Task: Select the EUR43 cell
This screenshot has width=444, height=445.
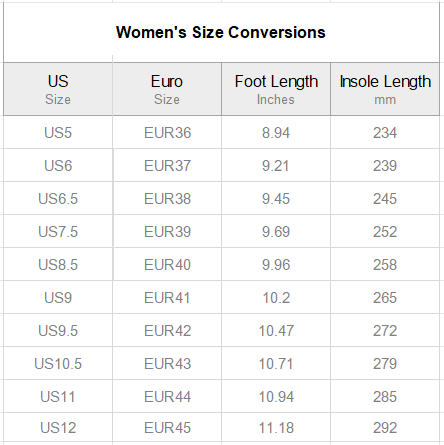Action: pyautogui.click(x=167, y=364)
